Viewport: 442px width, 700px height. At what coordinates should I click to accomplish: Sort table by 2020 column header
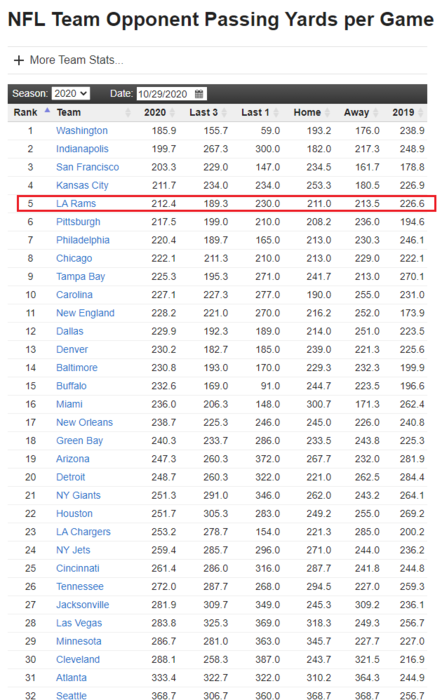(x=155, y=112)
